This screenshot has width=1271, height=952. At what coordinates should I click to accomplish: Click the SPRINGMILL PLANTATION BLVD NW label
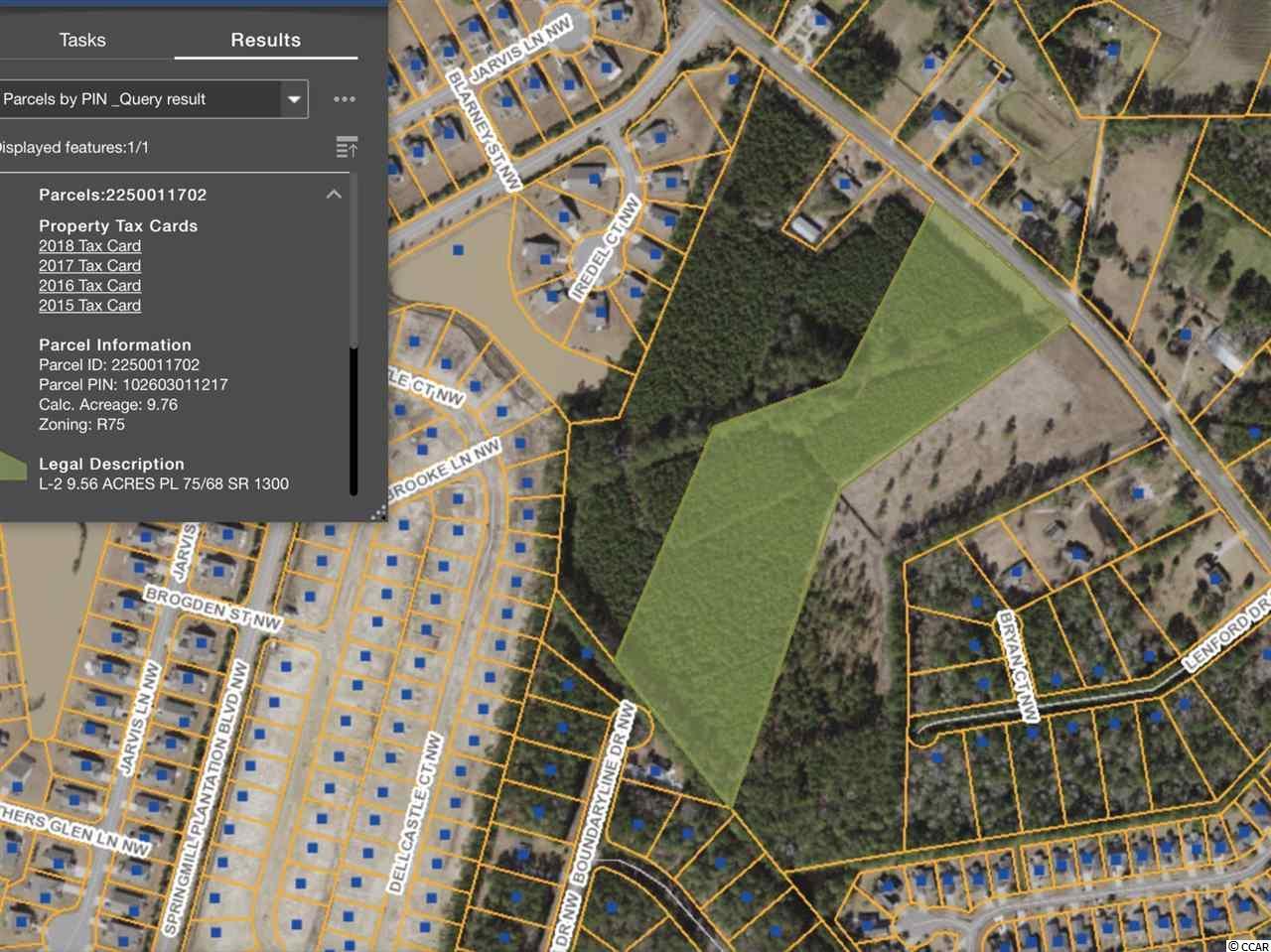[x=205, y=797]
